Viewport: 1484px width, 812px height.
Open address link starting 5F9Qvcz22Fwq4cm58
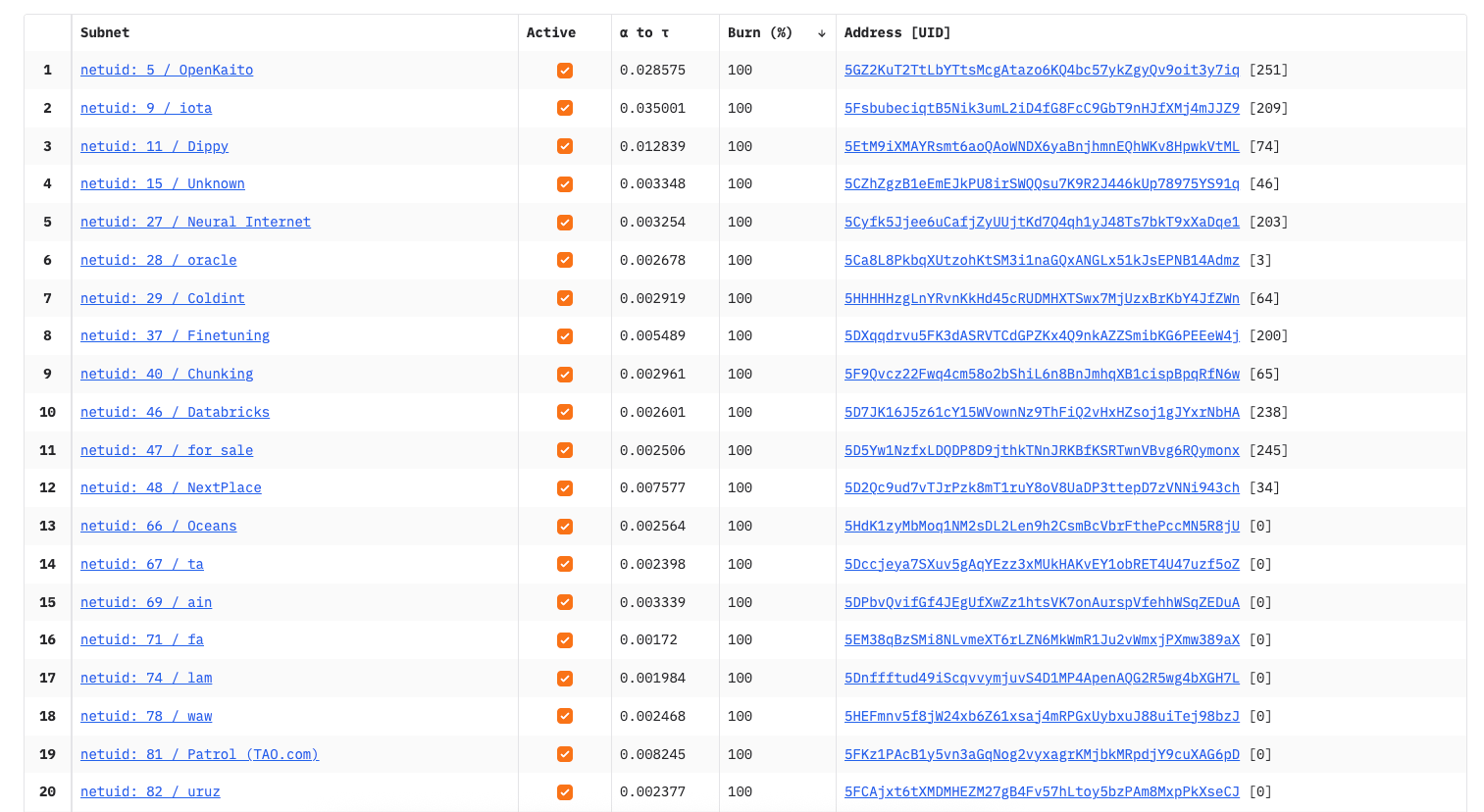pos(1042,374)
